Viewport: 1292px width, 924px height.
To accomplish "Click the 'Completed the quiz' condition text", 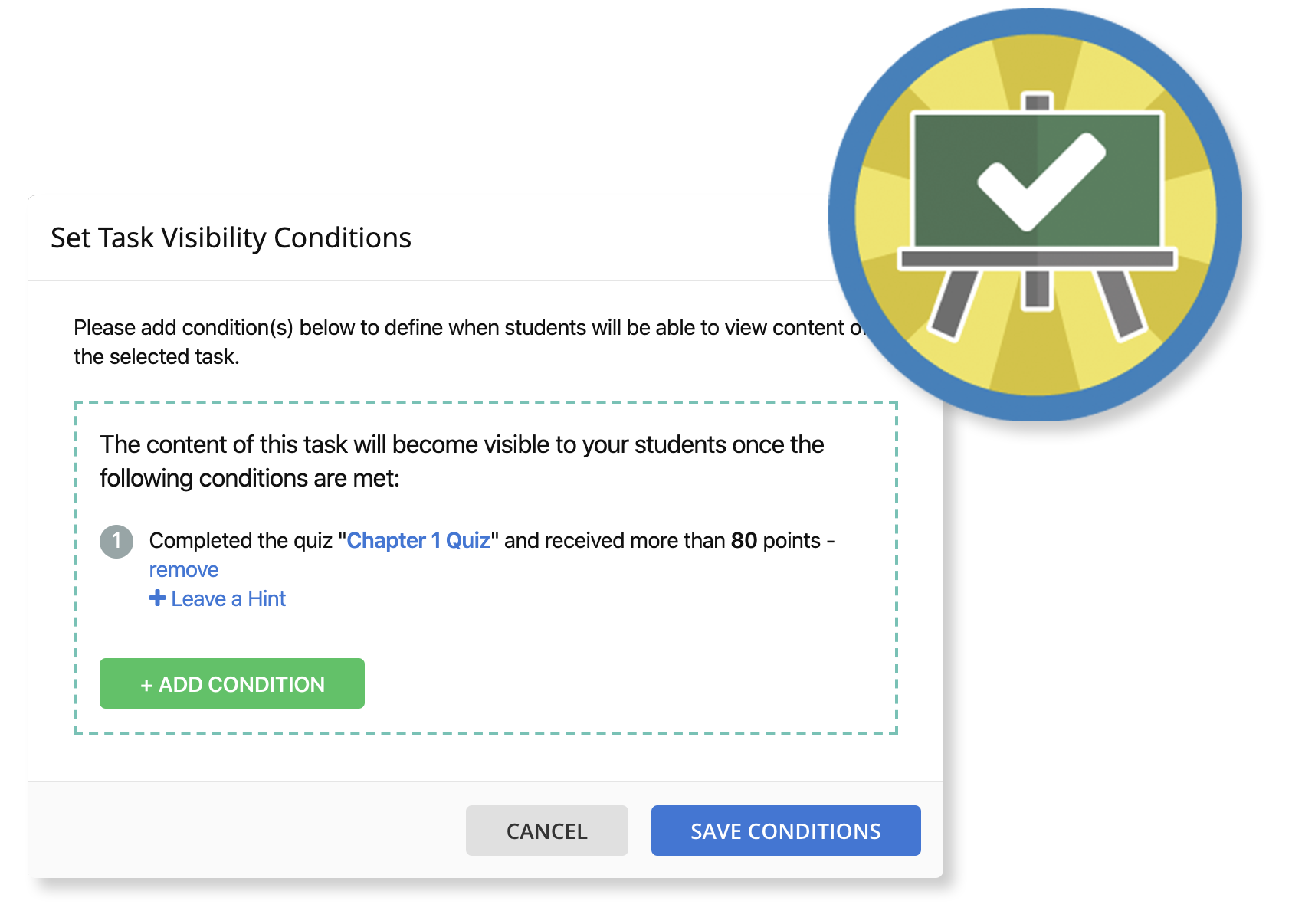I will pyautogui.click(x=241, y=541).
